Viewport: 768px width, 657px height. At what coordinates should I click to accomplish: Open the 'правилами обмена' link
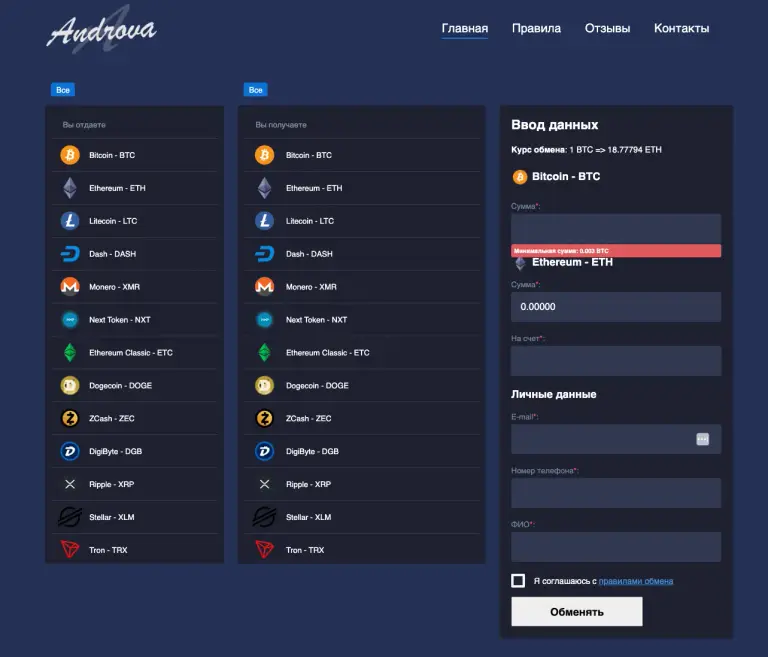click(636, 581)
